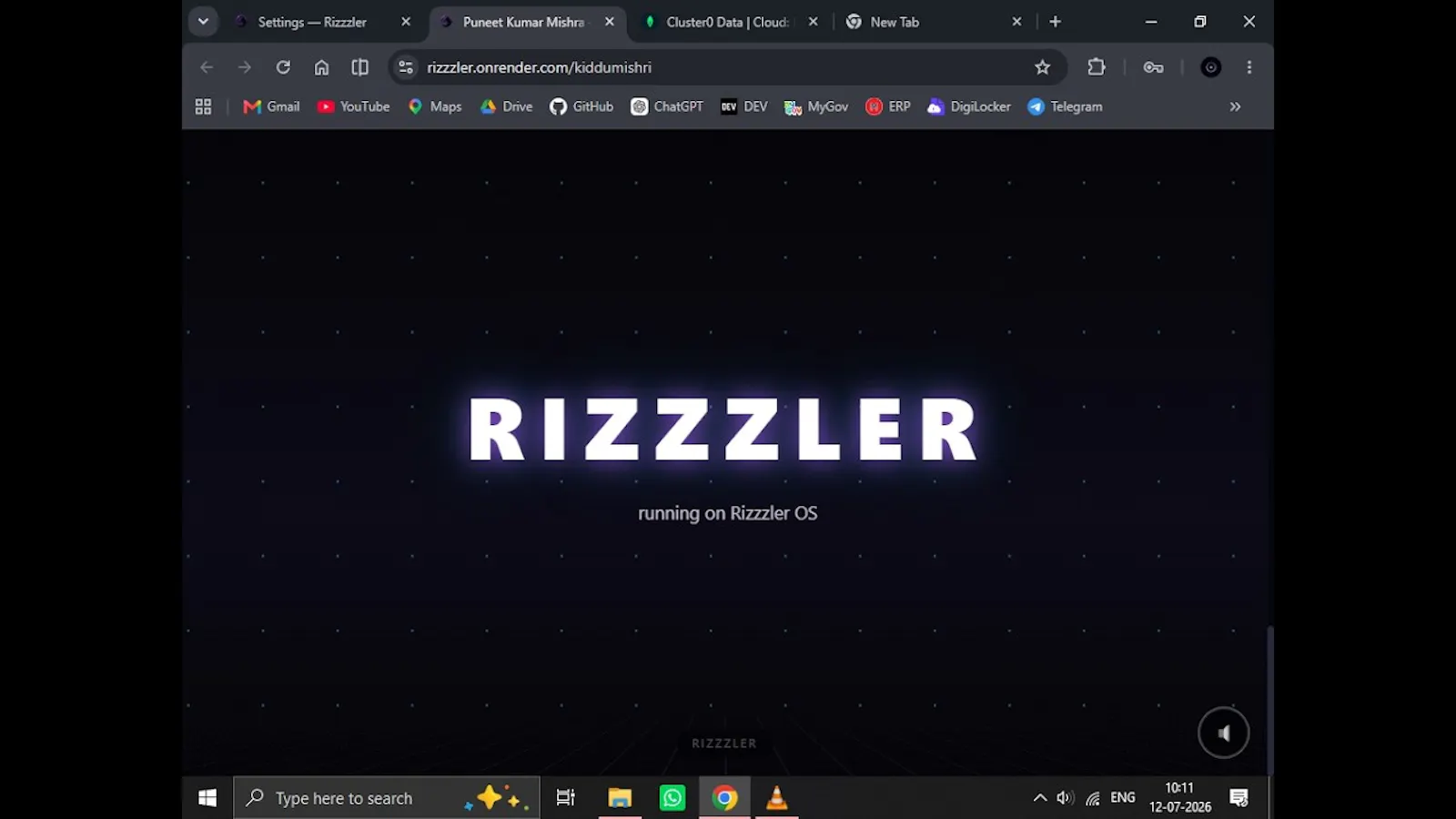This screenshot has height=819, width=1456.
Task: Open the clock showing 10:11
Action: click(1180, 797)
